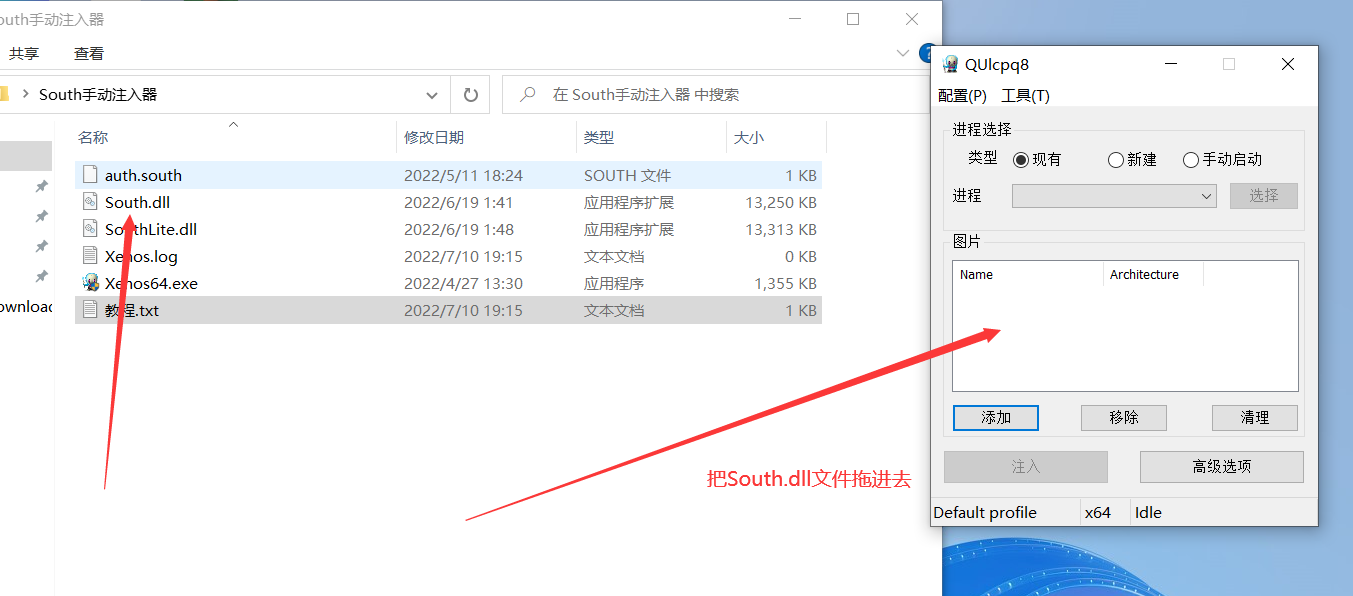Click the 选择 button next to process

pyautogui.click(x=1264, y=196)
